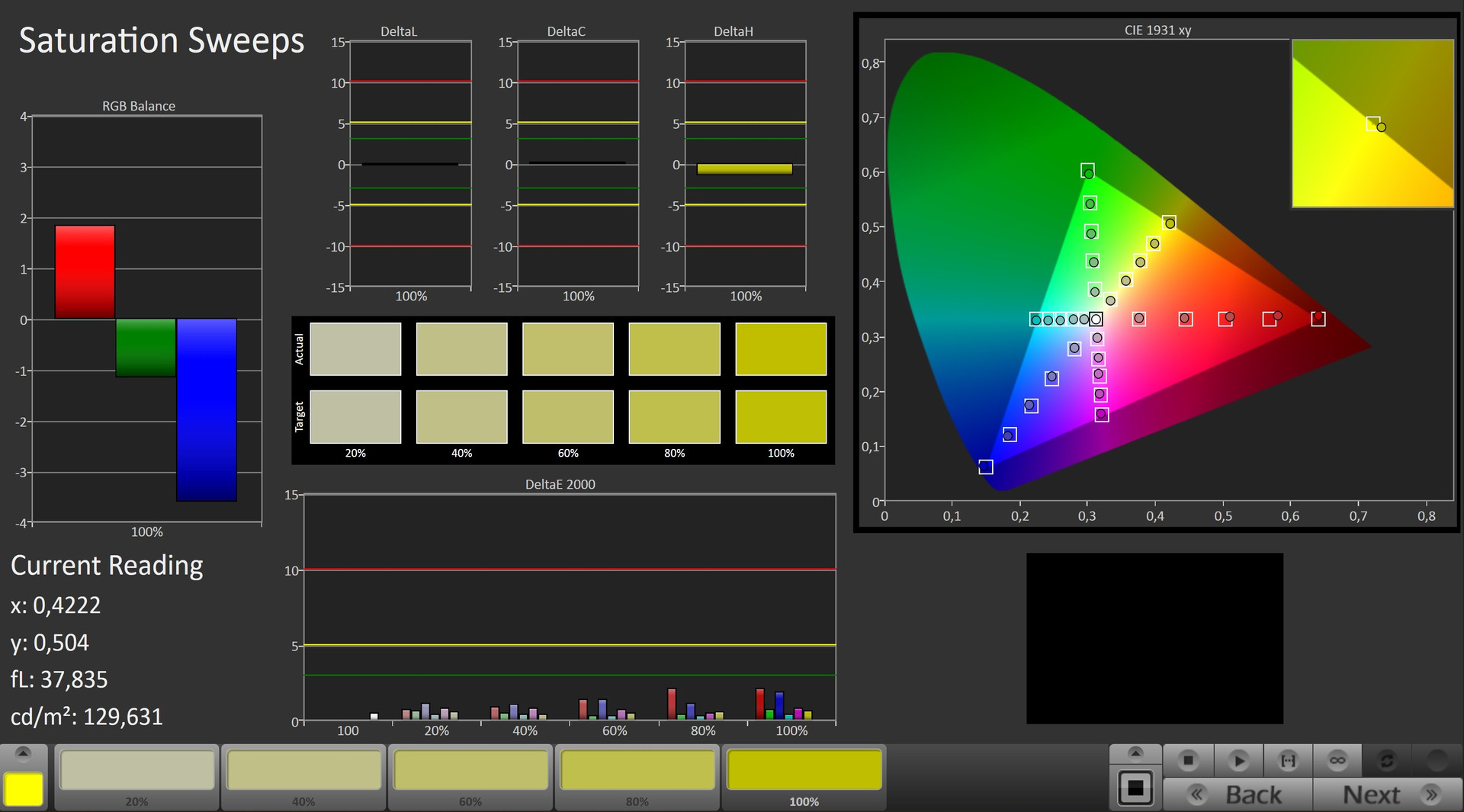Click the Target 100% swatch in the comparison grid

click(x=781, y=417)
